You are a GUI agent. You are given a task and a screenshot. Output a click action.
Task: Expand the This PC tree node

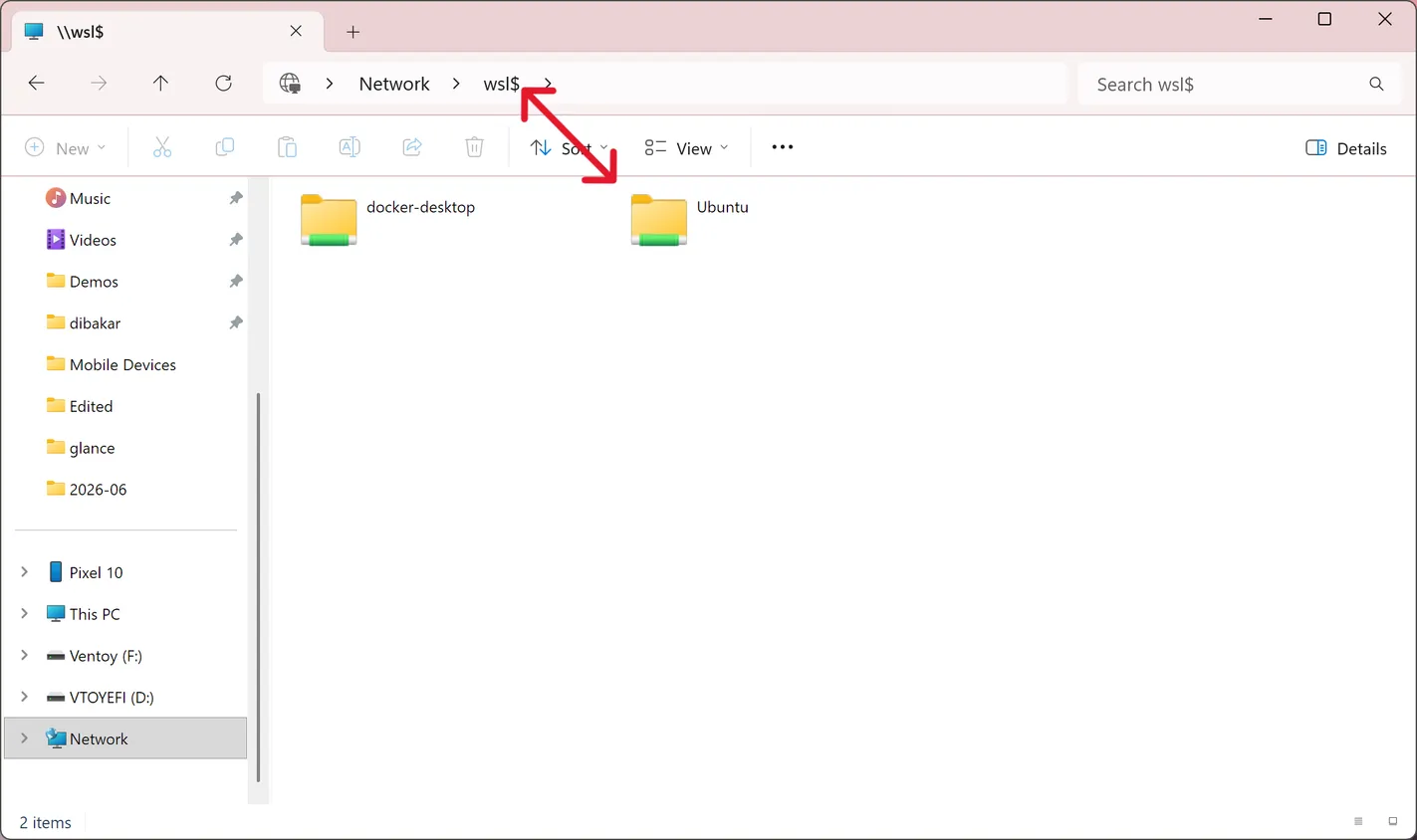pyautogui.click(x=24, y=614)
